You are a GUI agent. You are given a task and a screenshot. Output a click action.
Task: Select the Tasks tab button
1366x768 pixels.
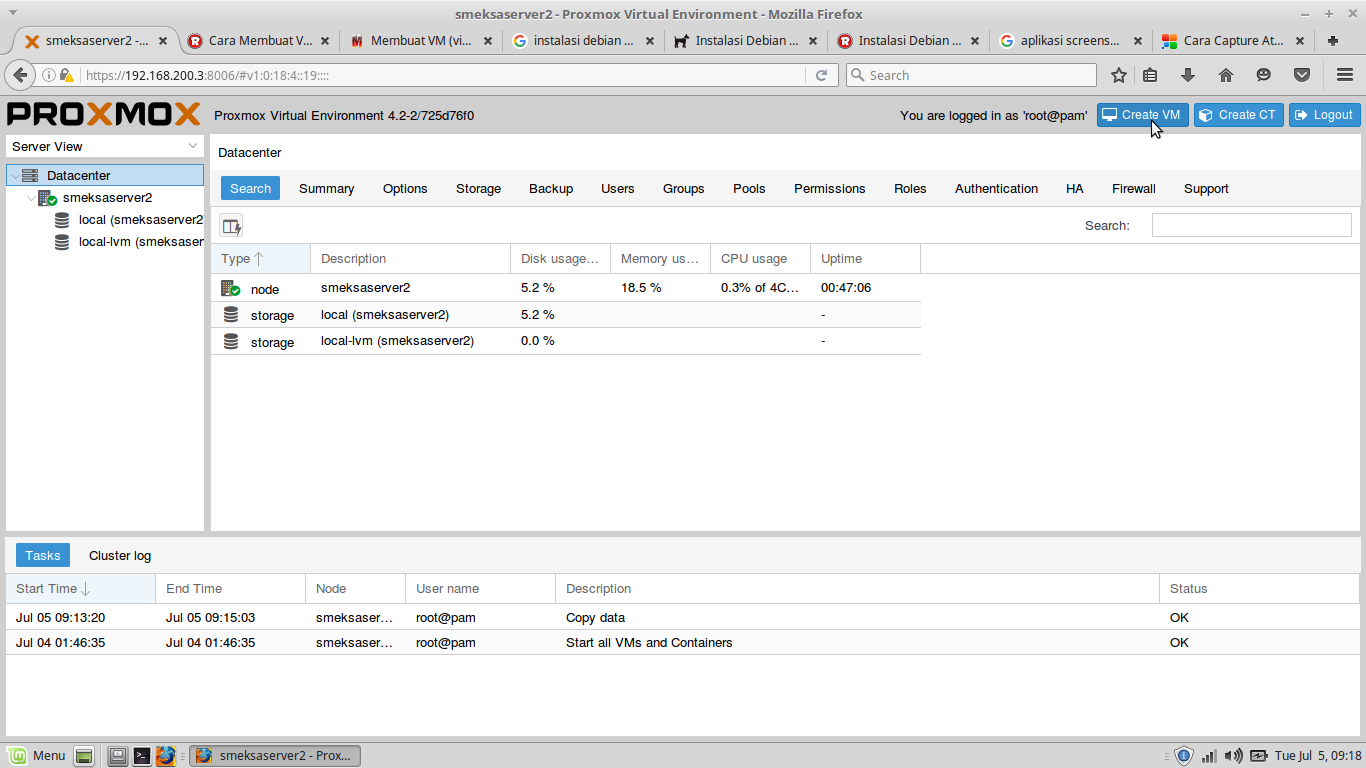43,555
